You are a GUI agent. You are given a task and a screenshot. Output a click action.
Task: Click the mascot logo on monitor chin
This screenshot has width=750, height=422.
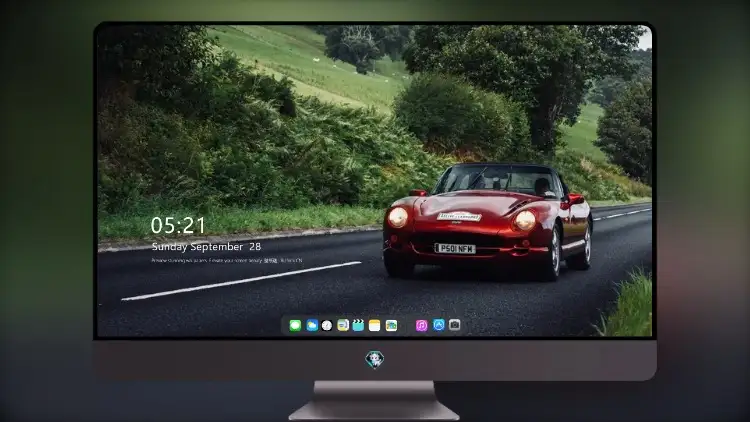[375, 359]
